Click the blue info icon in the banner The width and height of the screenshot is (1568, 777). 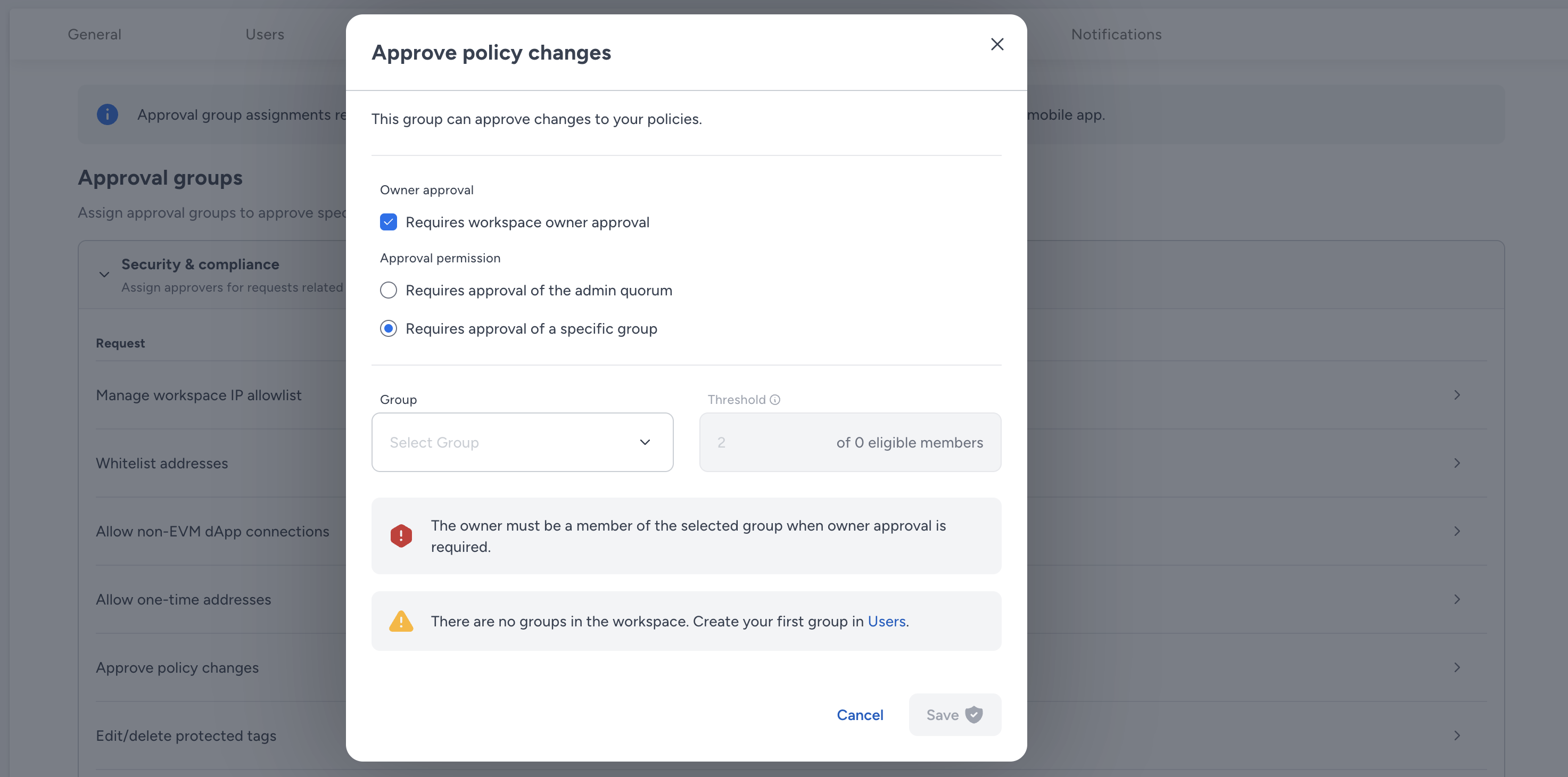pos(108,114)
